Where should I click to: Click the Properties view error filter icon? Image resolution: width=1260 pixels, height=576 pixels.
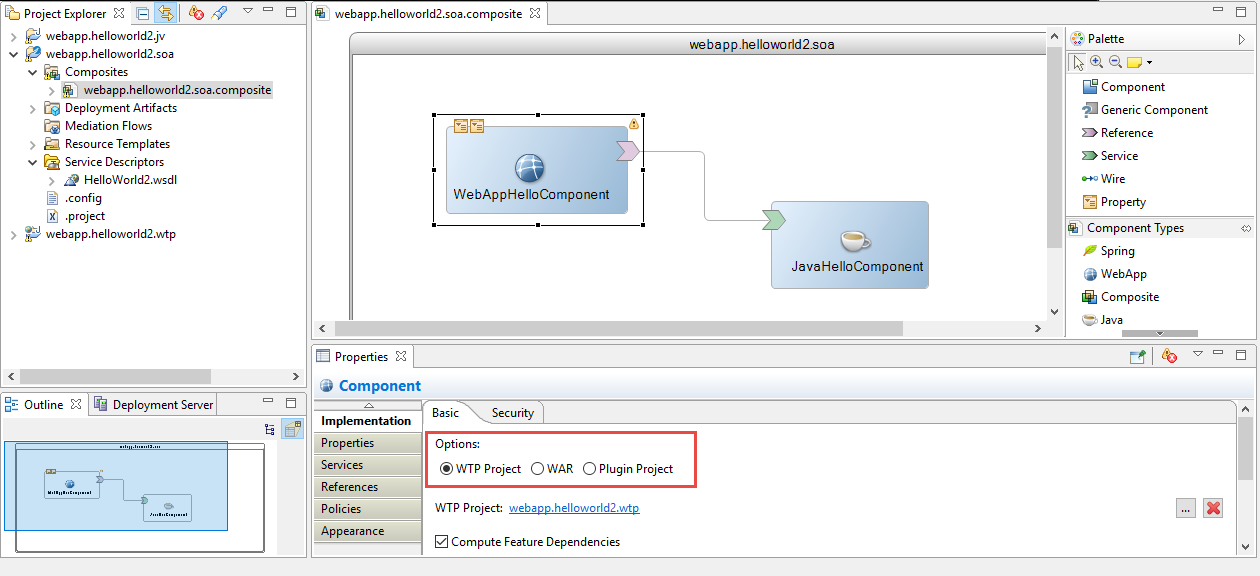[x=1169, y=356]
